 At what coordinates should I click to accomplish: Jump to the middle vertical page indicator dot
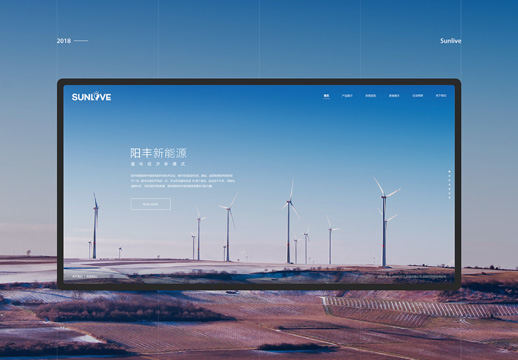(x=449, y=185)
